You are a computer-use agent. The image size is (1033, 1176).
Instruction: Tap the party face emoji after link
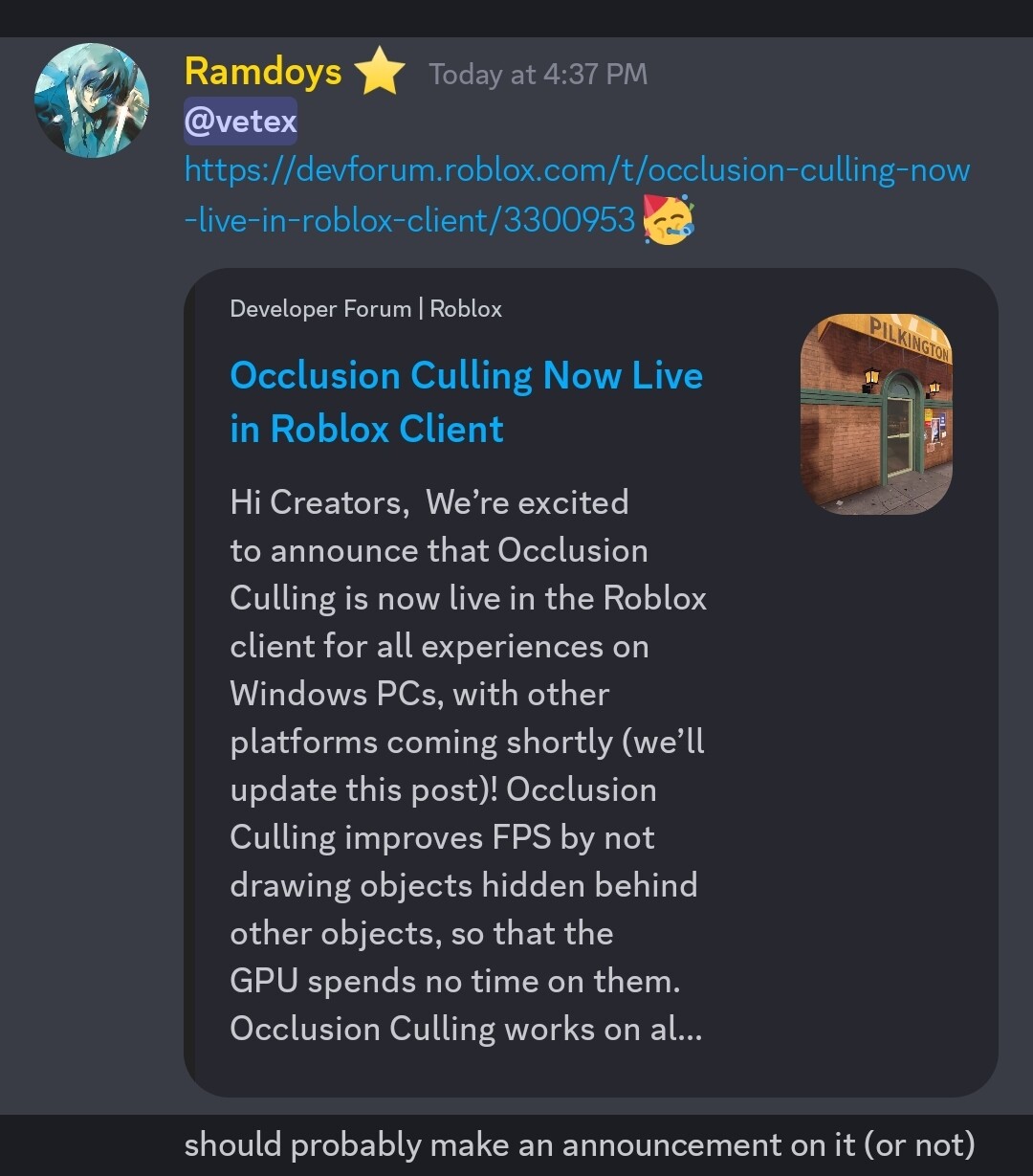669,219
